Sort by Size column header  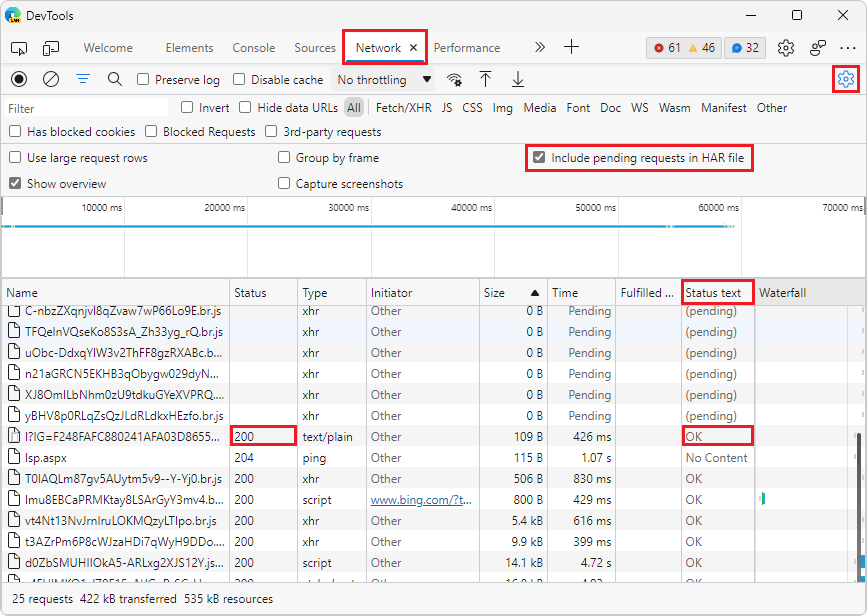point(512,293)
